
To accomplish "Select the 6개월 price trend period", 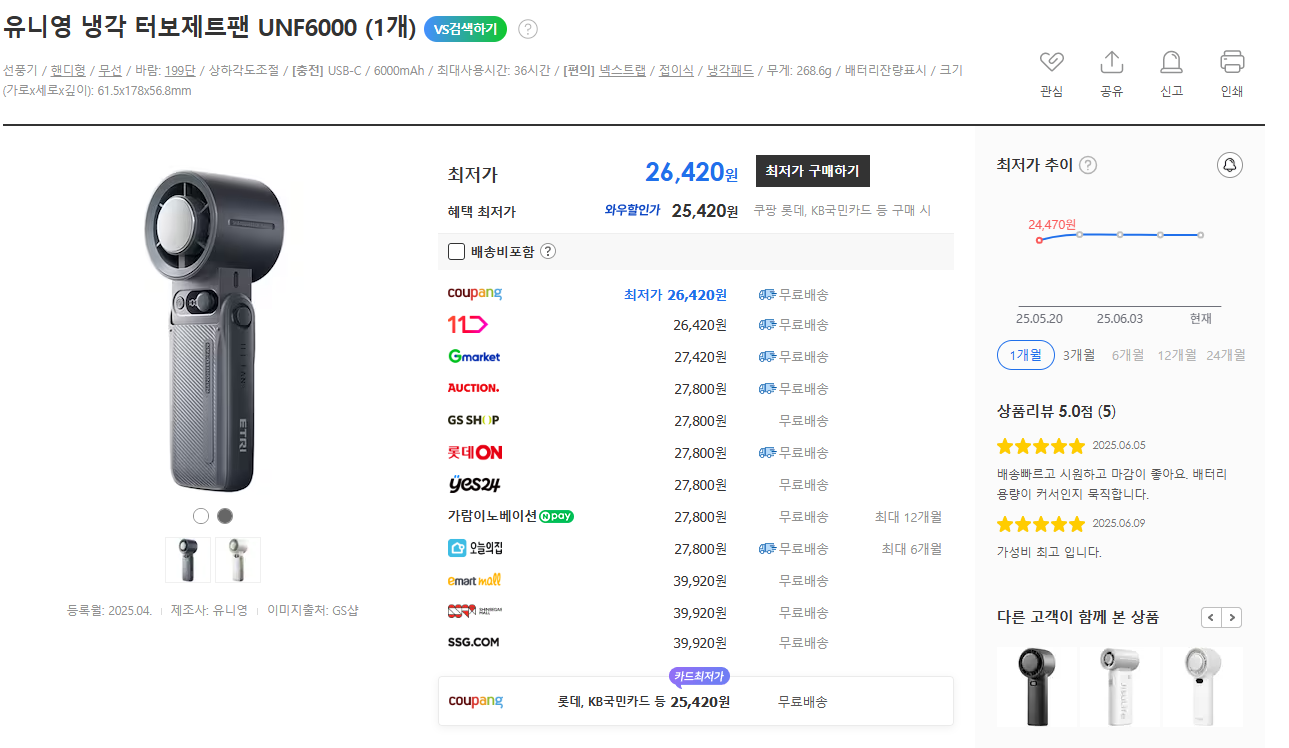I will pos(1128,355).
